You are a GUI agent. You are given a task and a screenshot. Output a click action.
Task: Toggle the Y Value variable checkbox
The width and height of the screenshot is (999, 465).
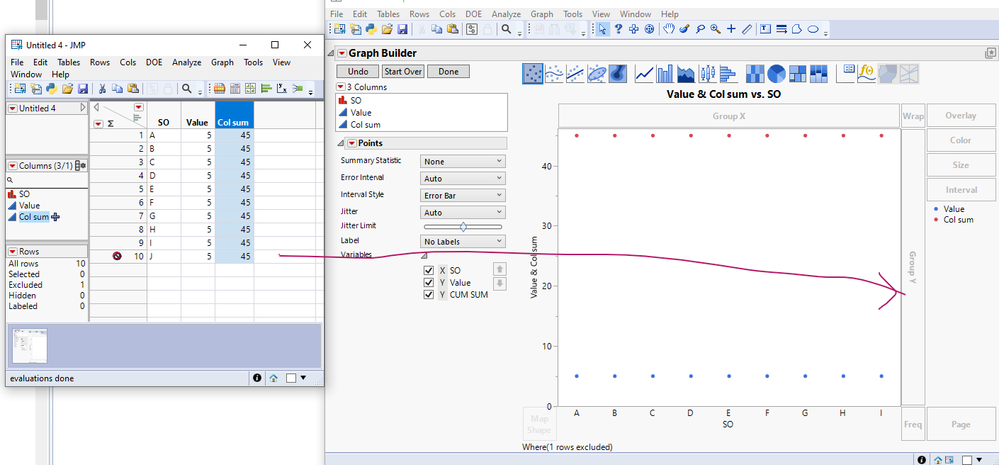(x=429, y=282)
